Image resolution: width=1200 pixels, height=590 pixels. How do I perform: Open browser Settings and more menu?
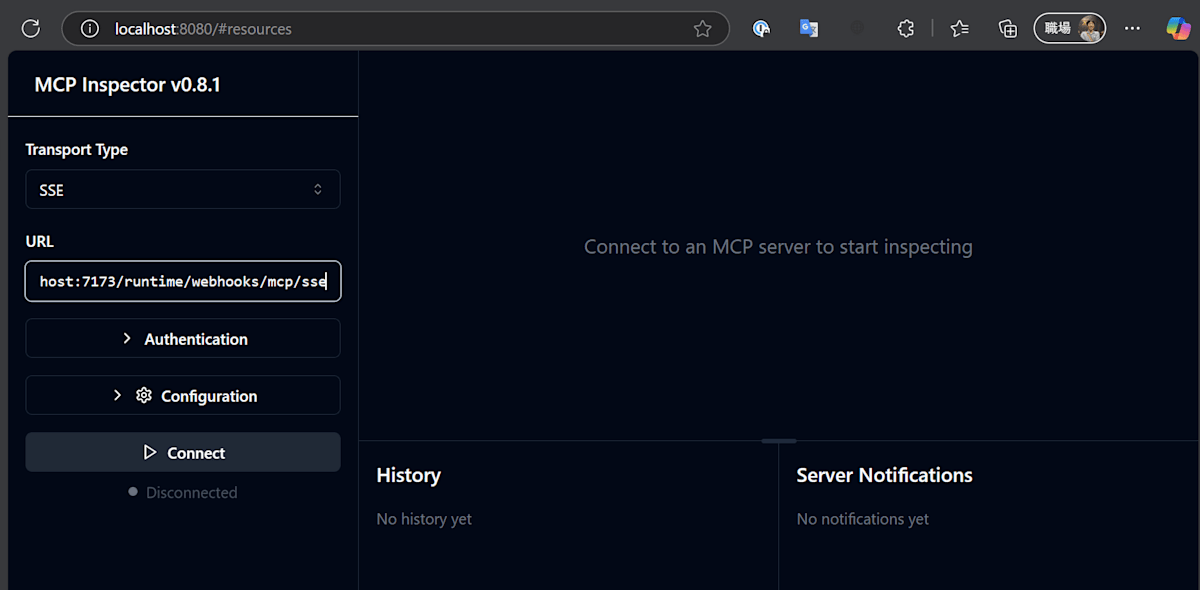click(1132, 29)
